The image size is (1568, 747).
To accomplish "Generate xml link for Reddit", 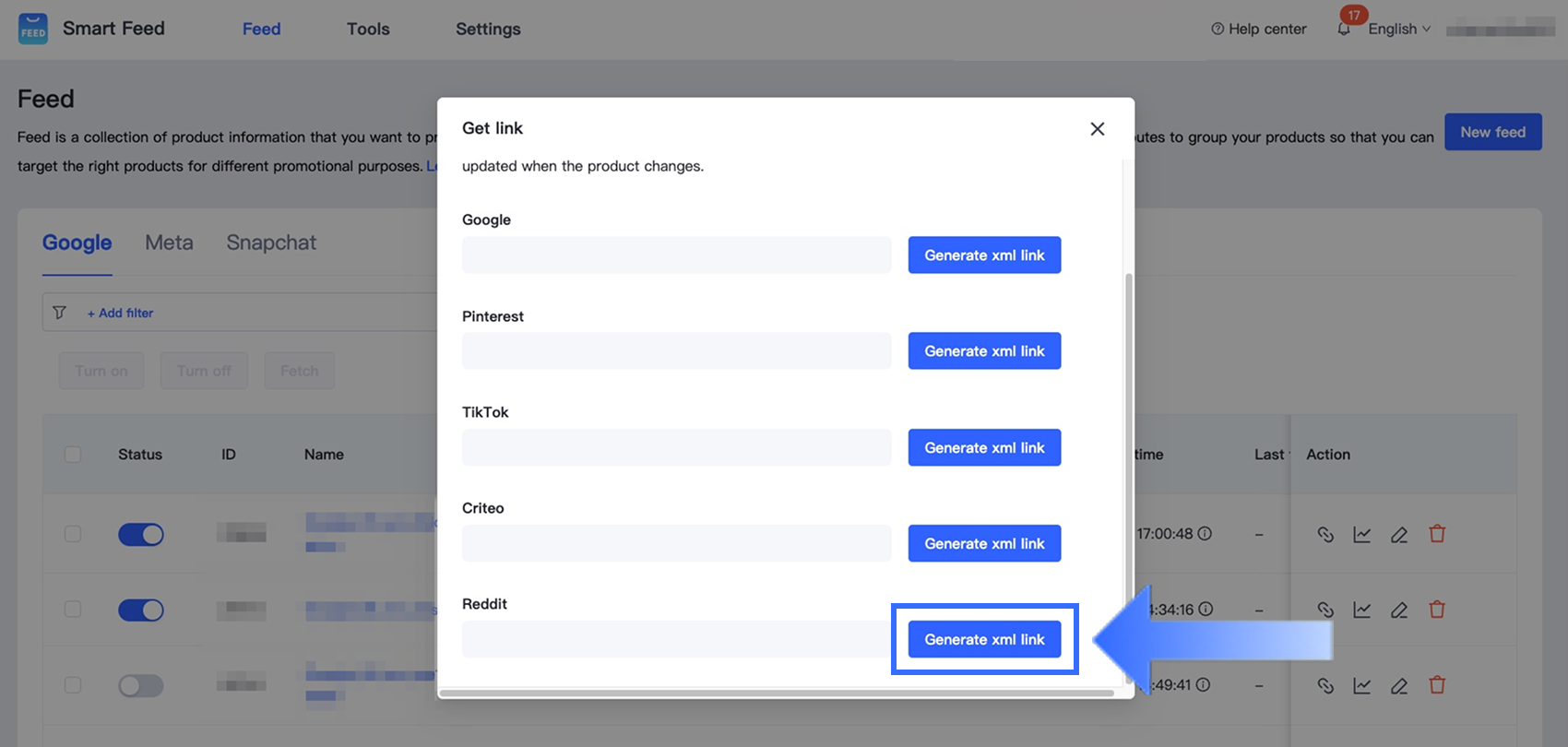I will click(x=984, y=639).
